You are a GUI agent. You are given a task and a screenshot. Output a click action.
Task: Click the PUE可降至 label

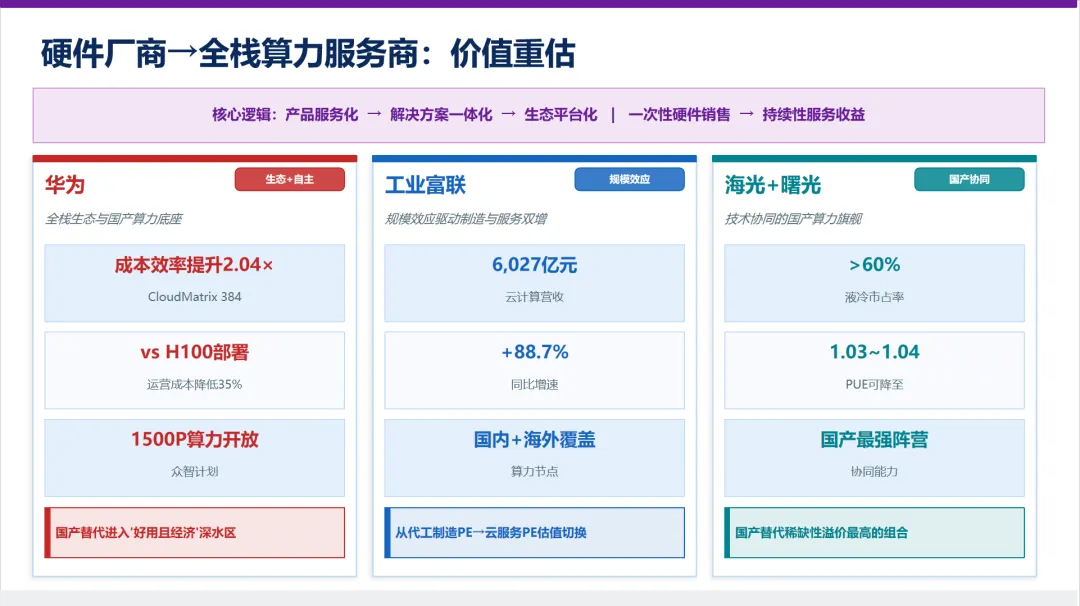(874, 384)
